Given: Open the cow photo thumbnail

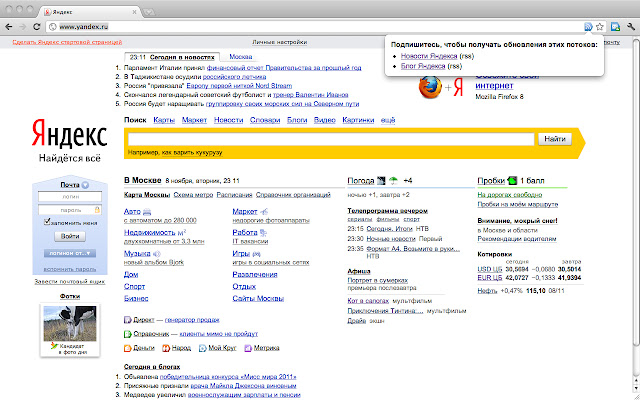Looking at the screenshot, I should (x=70, y=324).
